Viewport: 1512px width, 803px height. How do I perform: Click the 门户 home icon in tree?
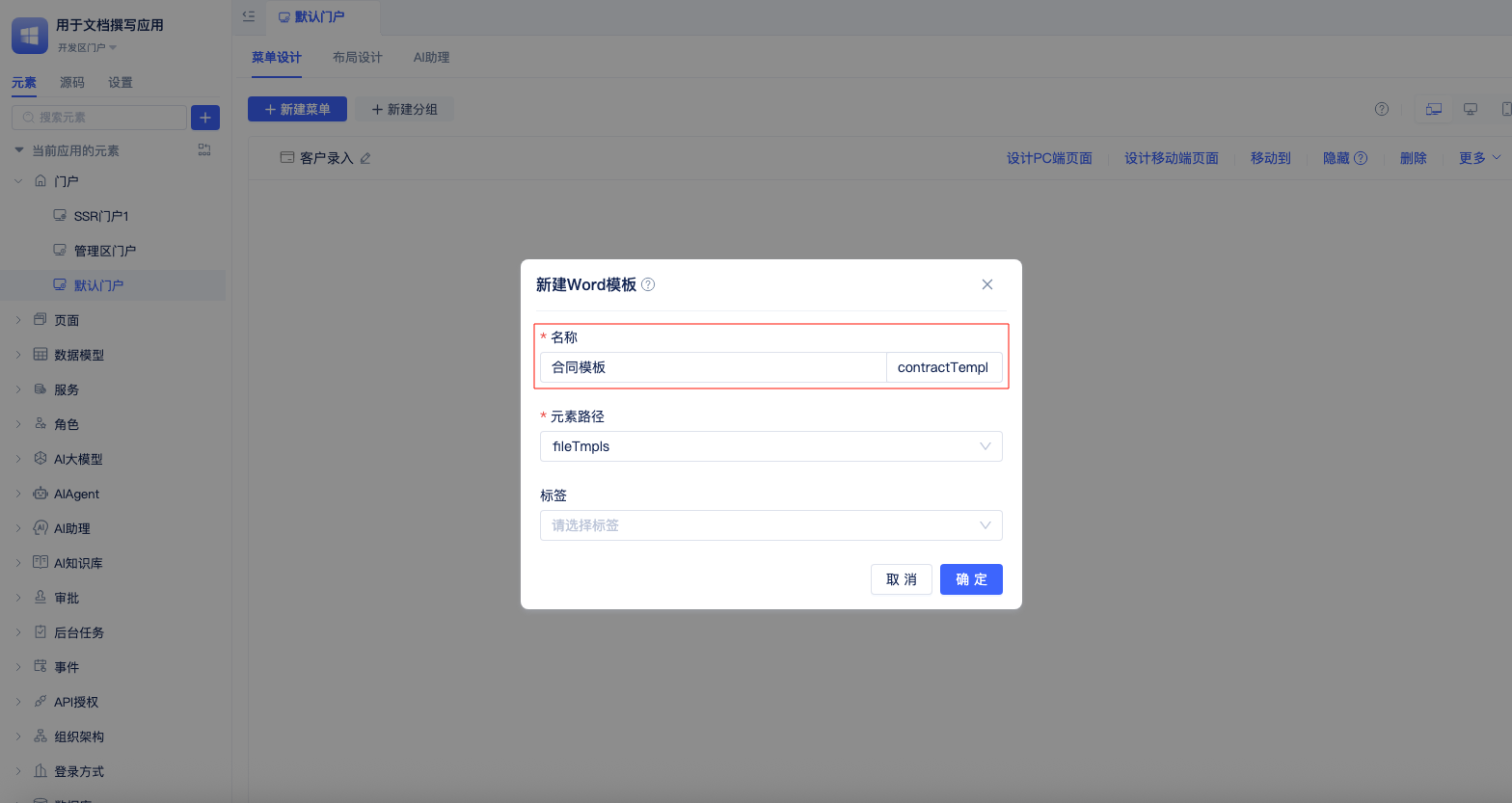[x=40, y=180]
